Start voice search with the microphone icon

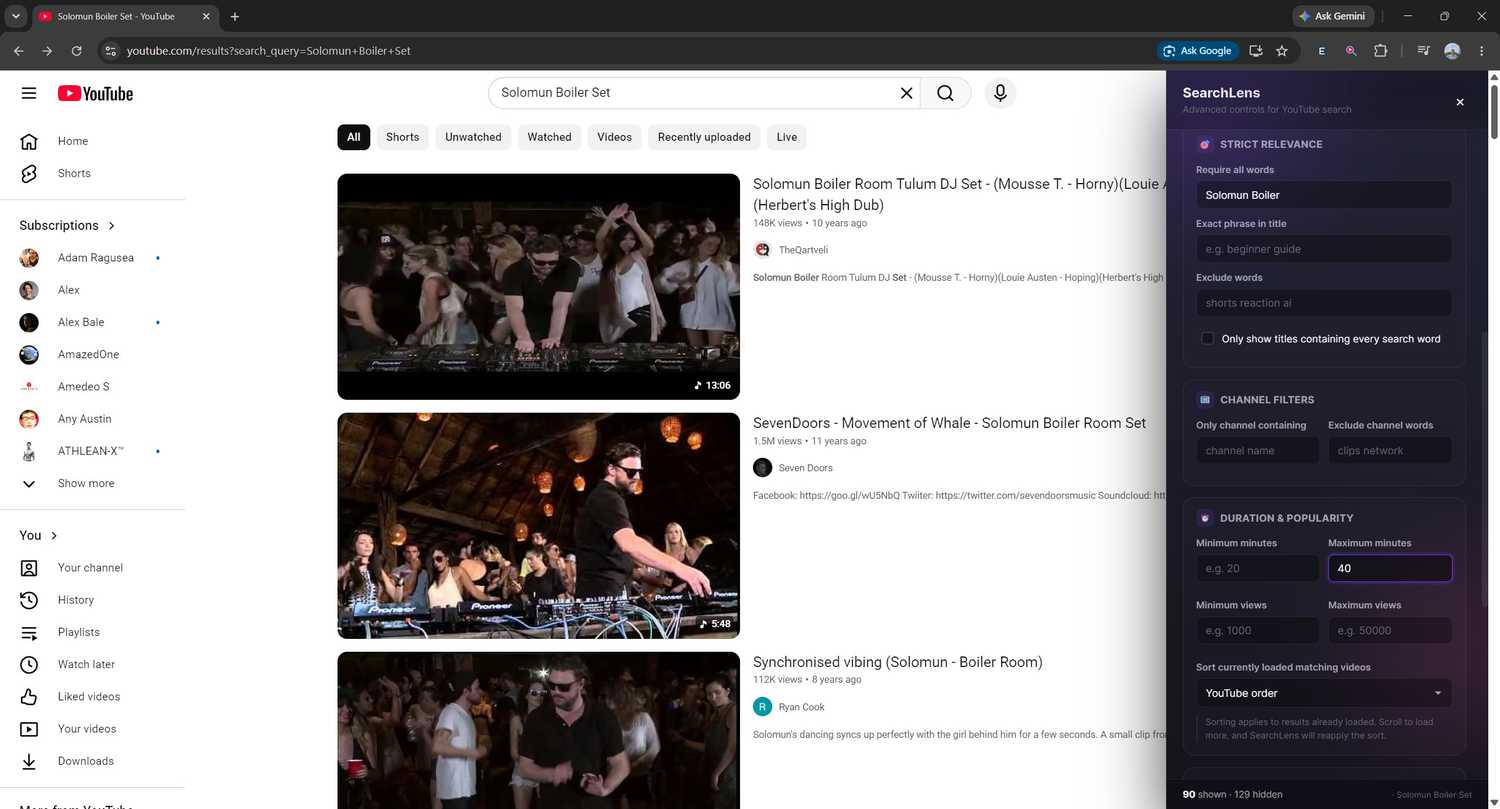(x=999, y=93)
